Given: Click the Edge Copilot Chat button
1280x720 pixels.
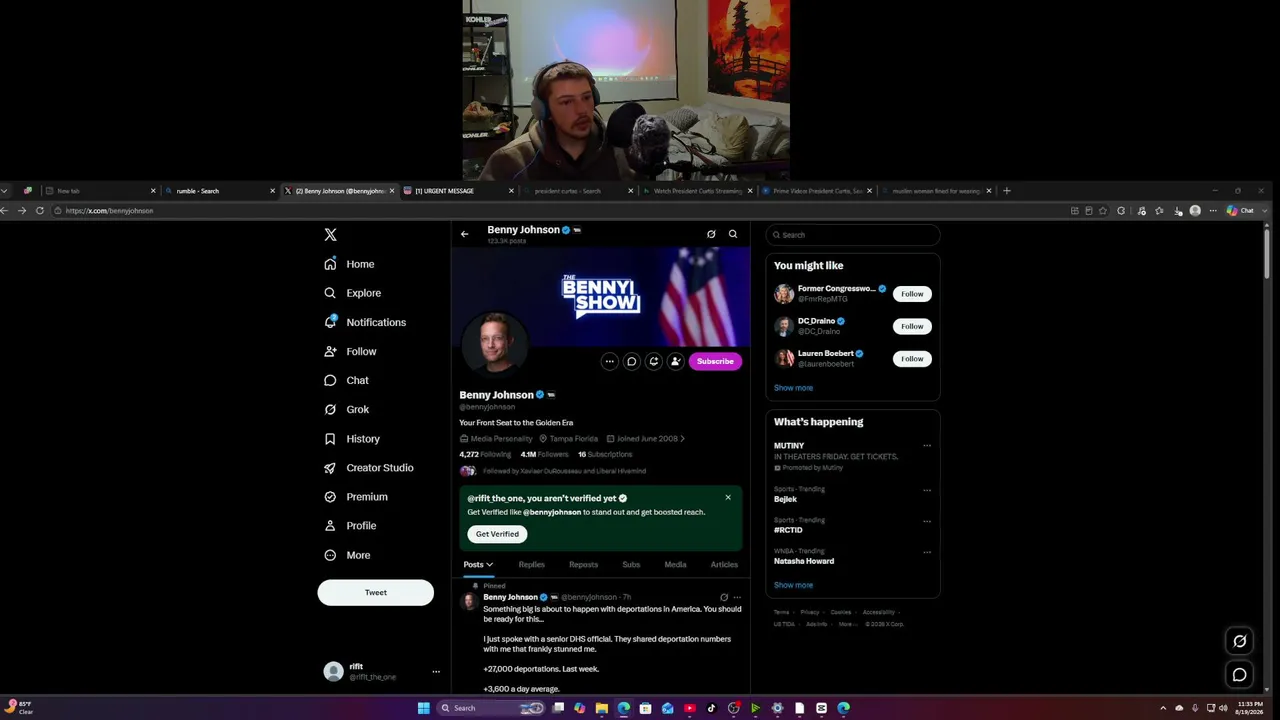Looking at the screenshot, I should coord(1240,210).
